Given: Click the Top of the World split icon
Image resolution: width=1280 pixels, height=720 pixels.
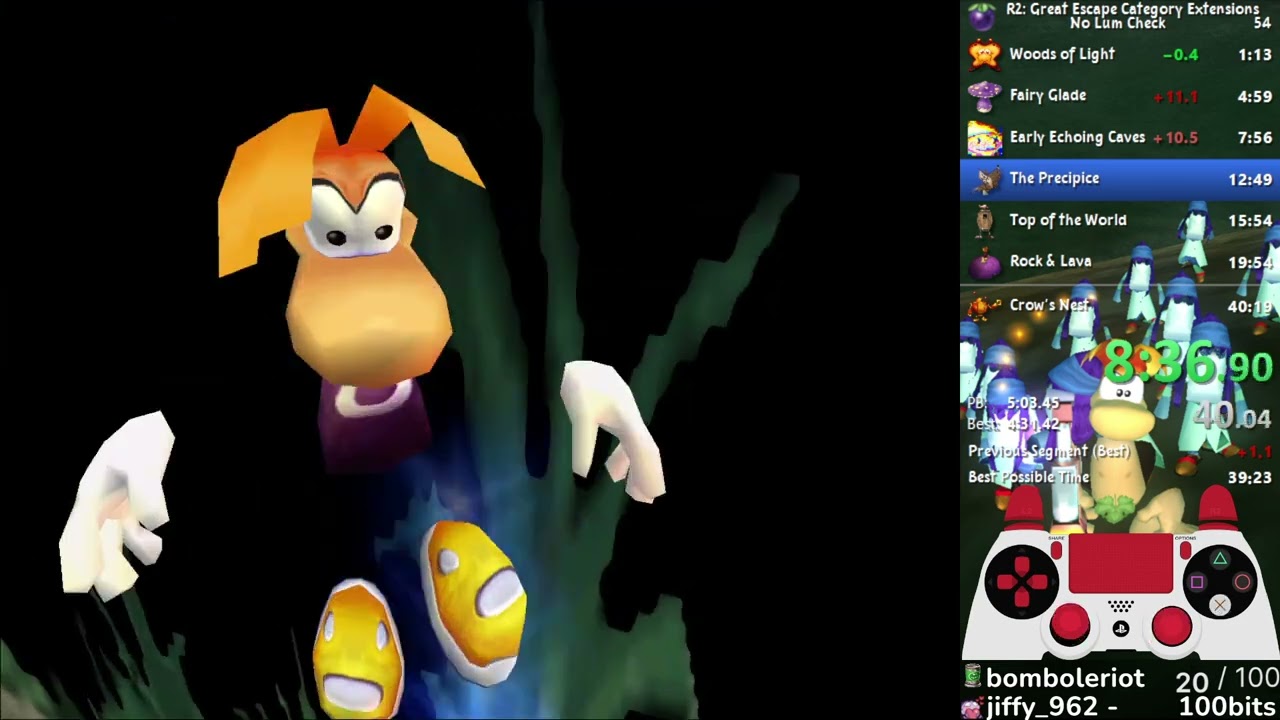Looking at the screenshot, I should coord(985,221).
